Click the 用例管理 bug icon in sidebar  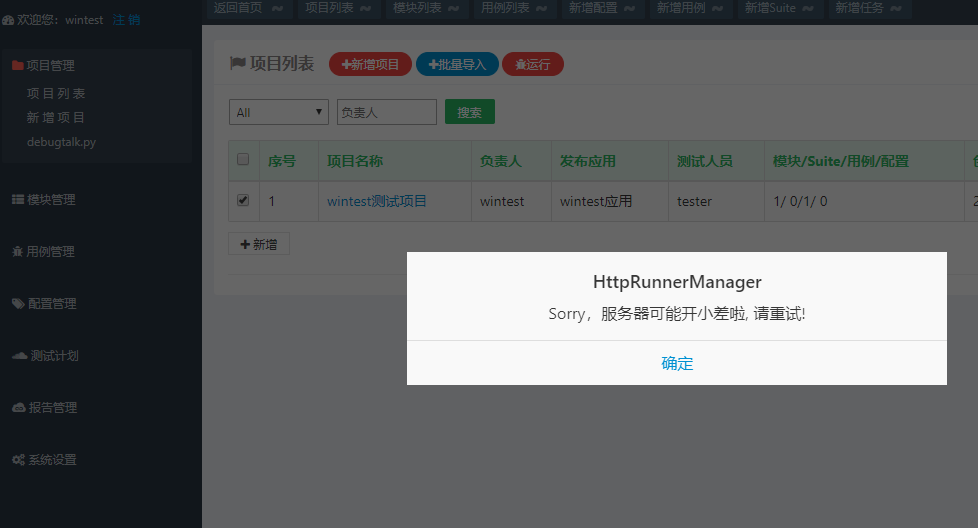coord(18,252)
